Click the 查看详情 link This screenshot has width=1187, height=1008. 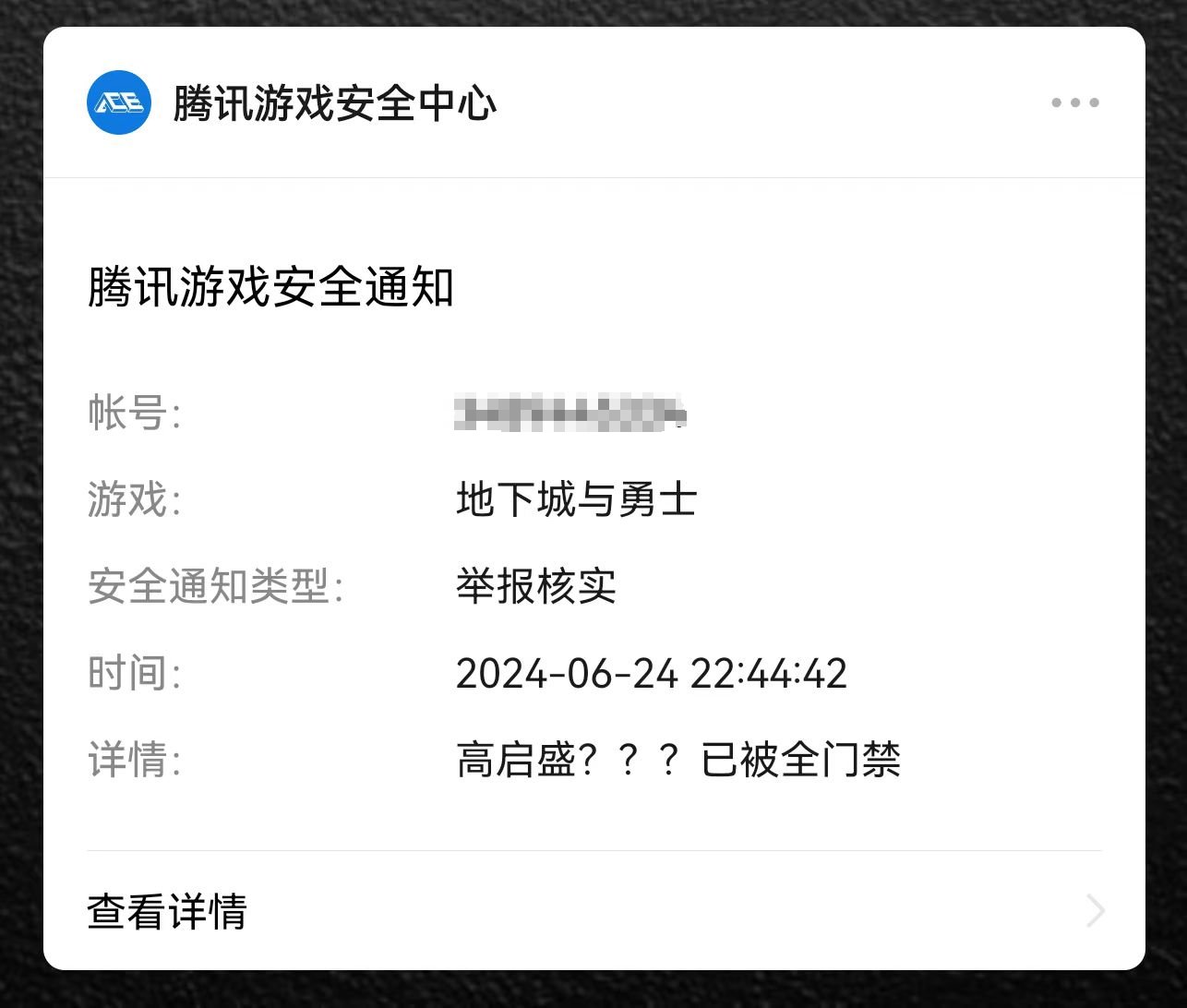pyautogui.click(x=167, y=911)
